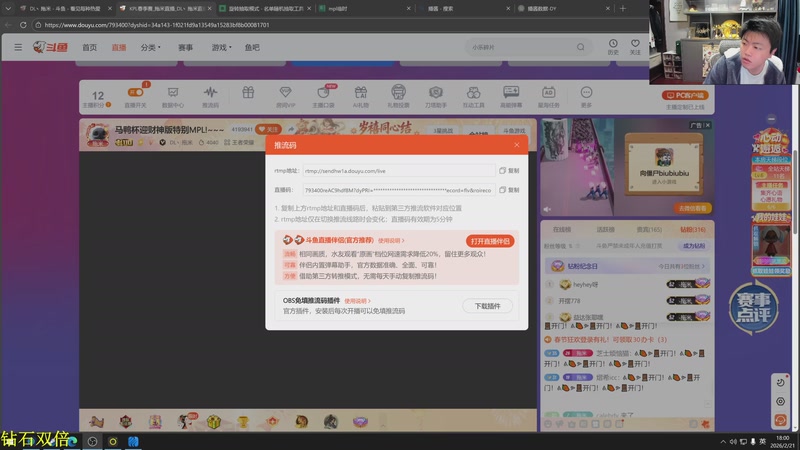Switch to 贵宾(165) tab
This screenshot has width=800, height=450.
click(x=649, y=230)
